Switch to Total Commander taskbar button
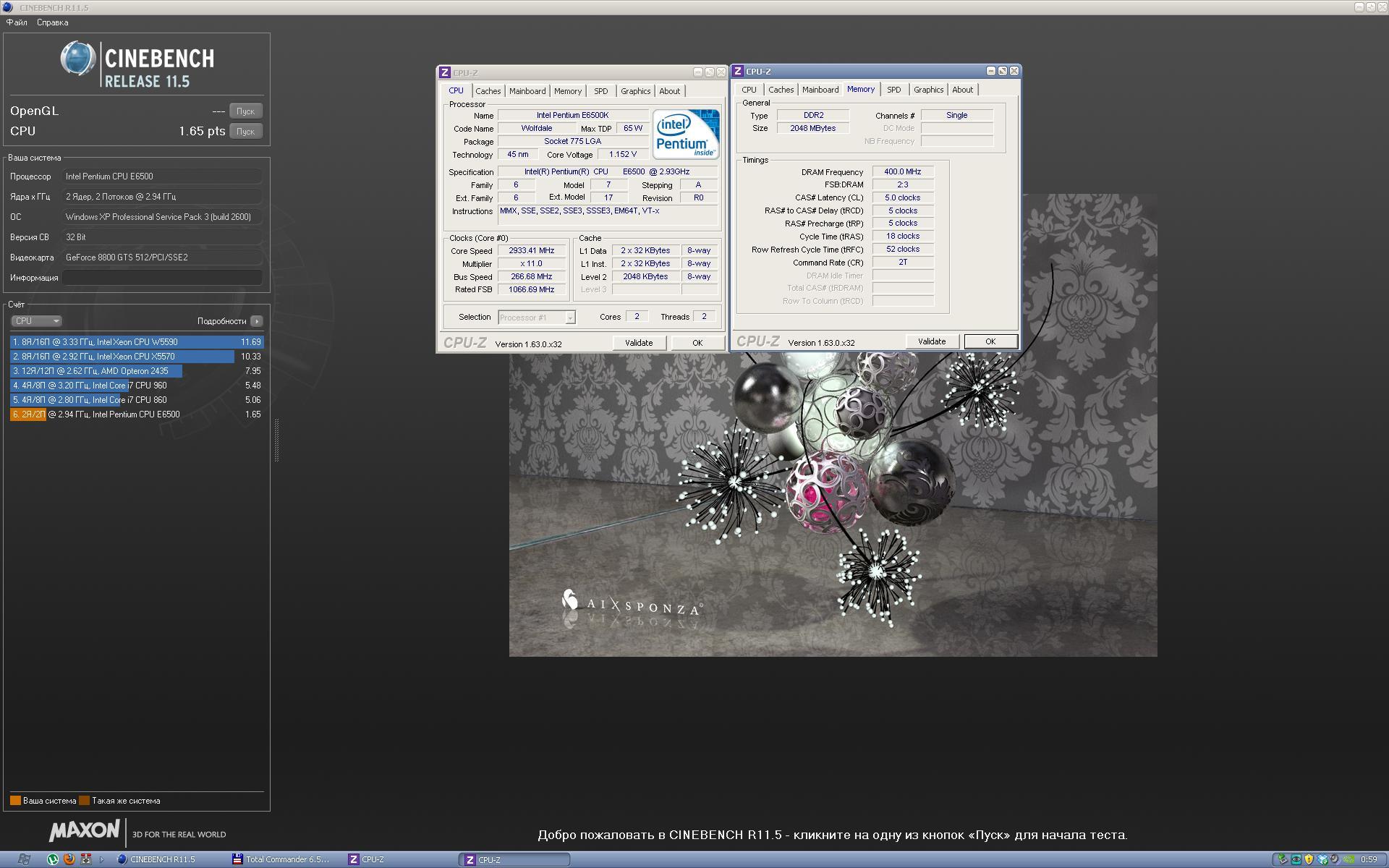1389x868 pixels. click(x=281, y=859)
